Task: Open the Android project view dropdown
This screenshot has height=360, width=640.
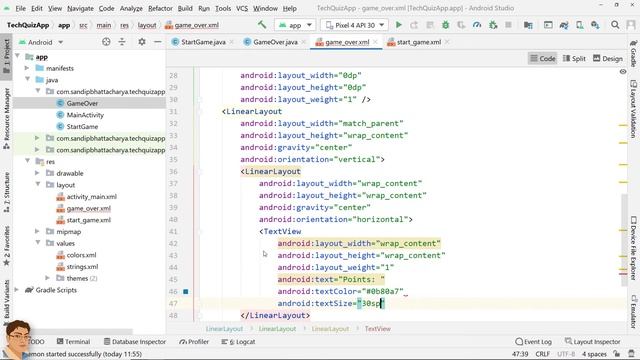Action: pyautogui.click(x=41, y=42)
